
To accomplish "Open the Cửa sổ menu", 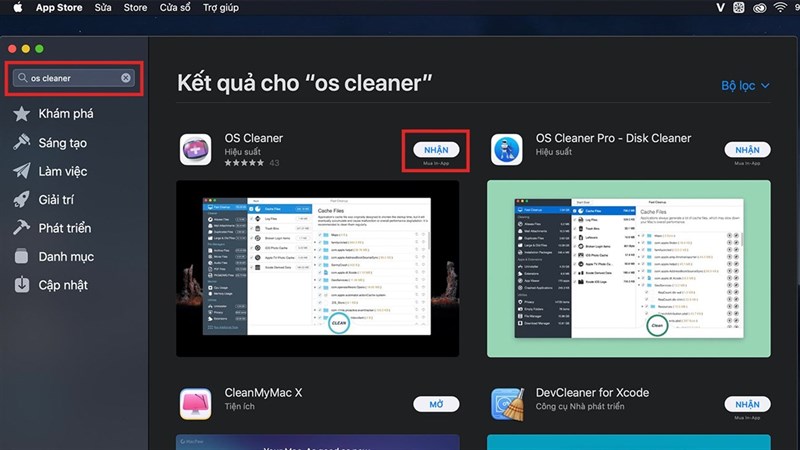I will pos(175,8).
